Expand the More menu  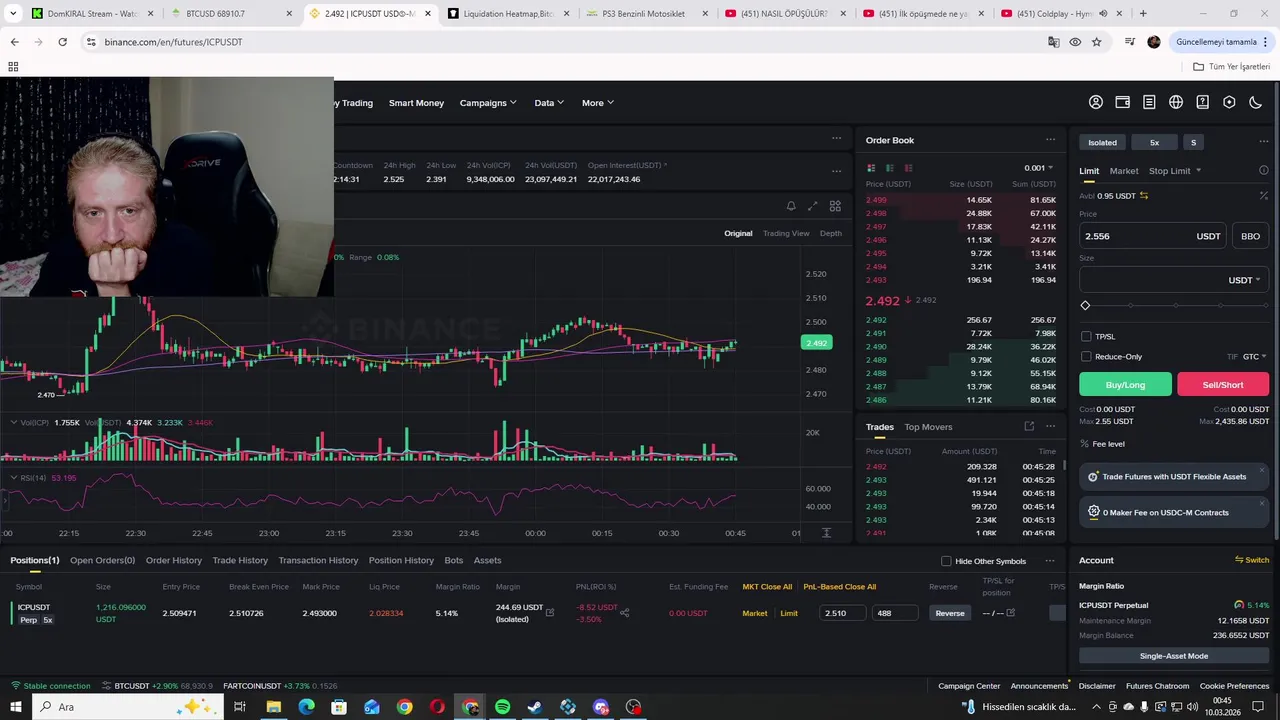(598, 103)
